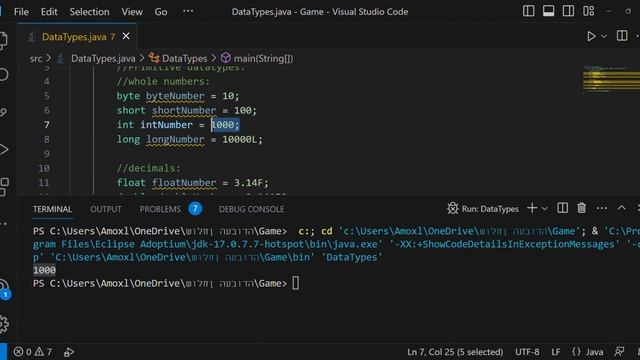
Task: Open terminal panel more actions ellipsis
Action: click(x=602, y=208)
